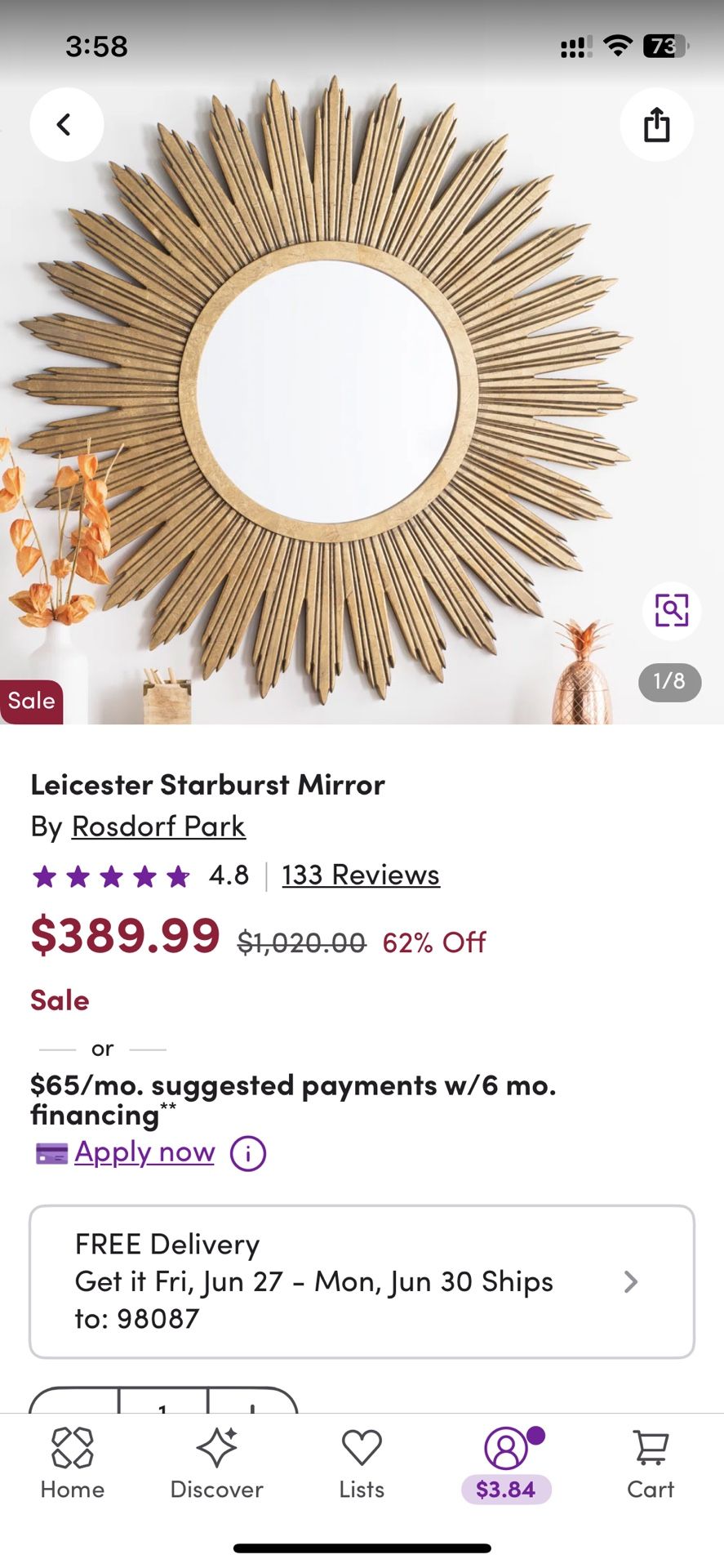724x1568 pixels.
Task: Tap the 1/8 image counter
Action: (x=668, y=683)
